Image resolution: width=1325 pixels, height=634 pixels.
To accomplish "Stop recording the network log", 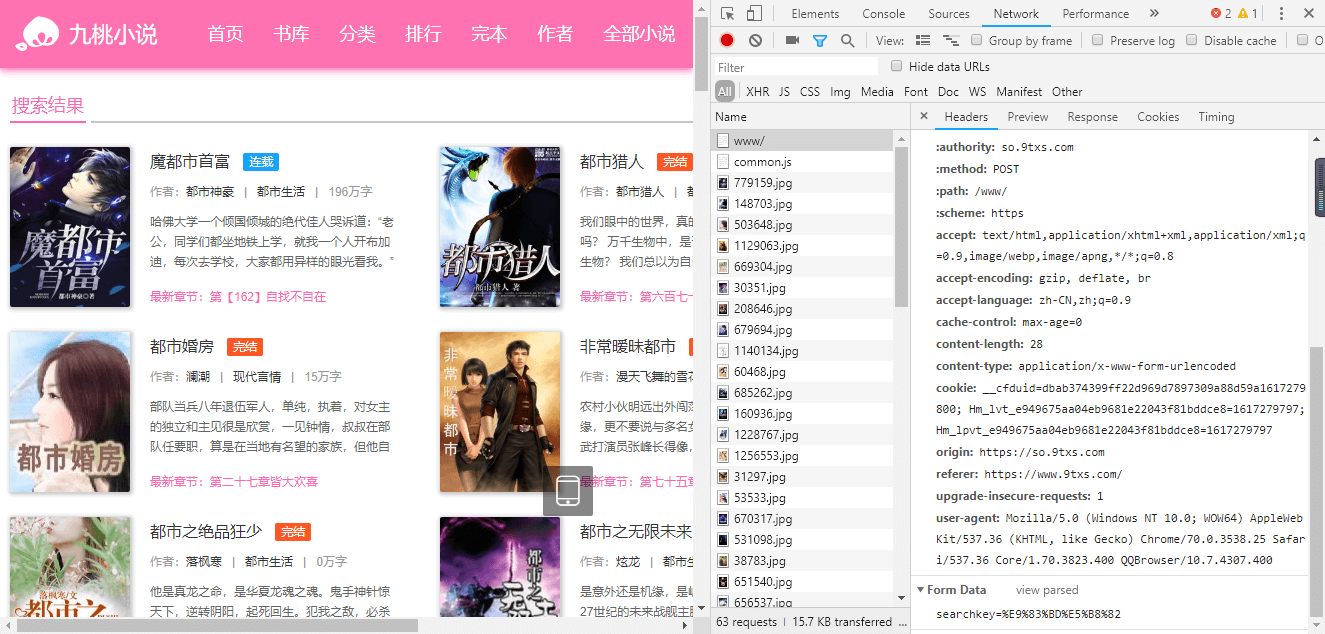I will (x=727, y=41).
